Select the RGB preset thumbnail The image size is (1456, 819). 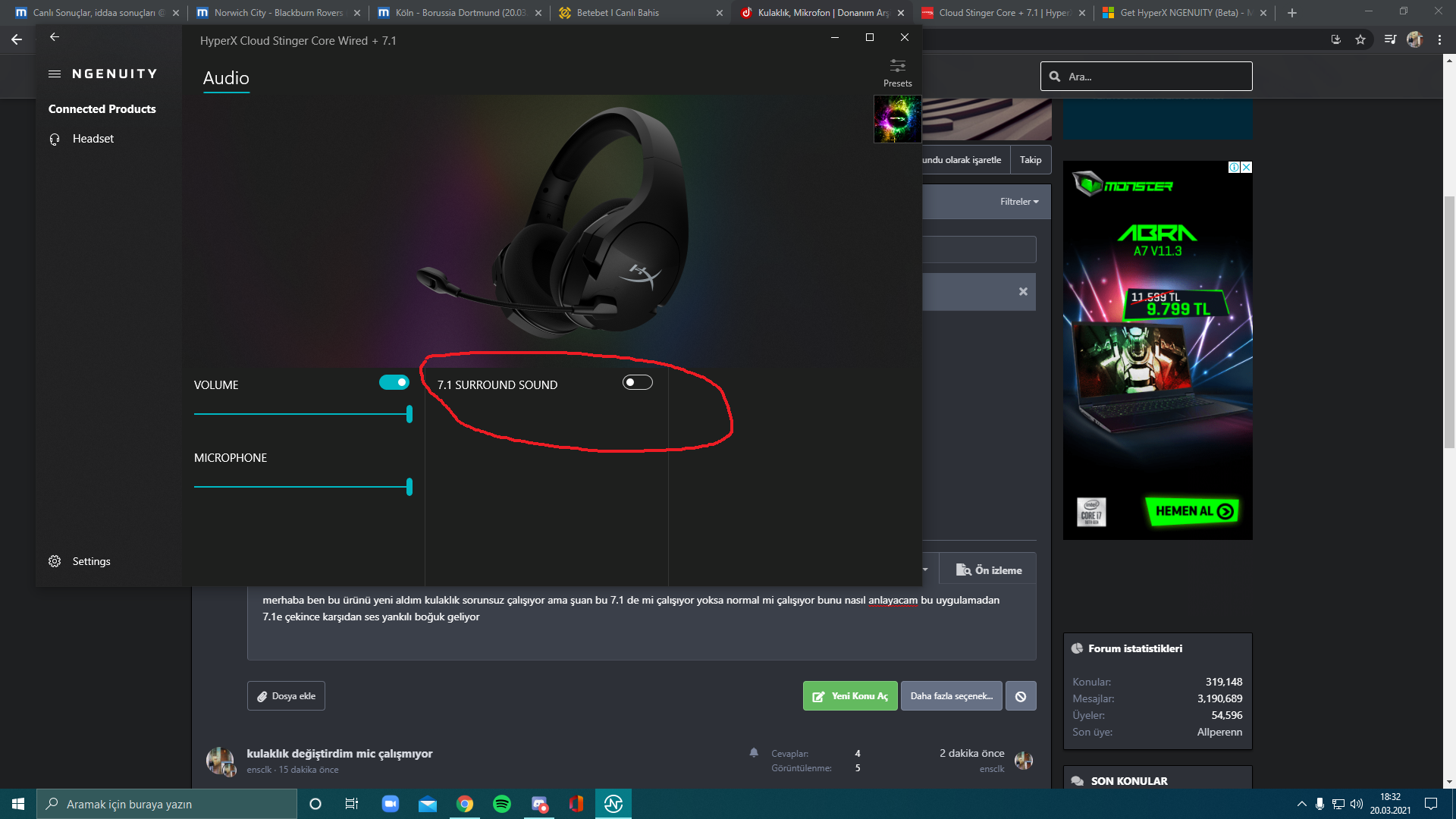[x=897, y=119]
